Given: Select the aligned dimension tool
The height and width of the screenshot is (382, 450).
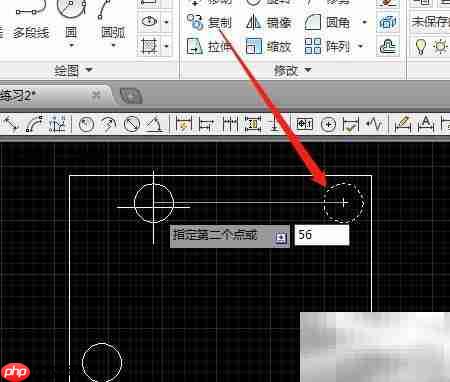Looking at the screenshot, I should point(10,124).
